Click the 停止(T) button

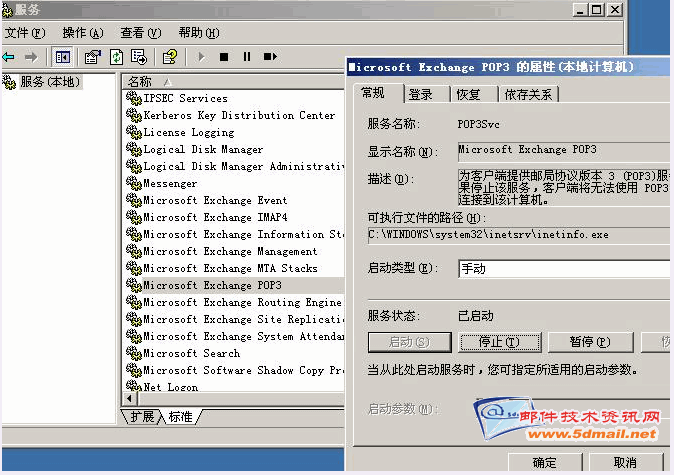coord(498,341)
